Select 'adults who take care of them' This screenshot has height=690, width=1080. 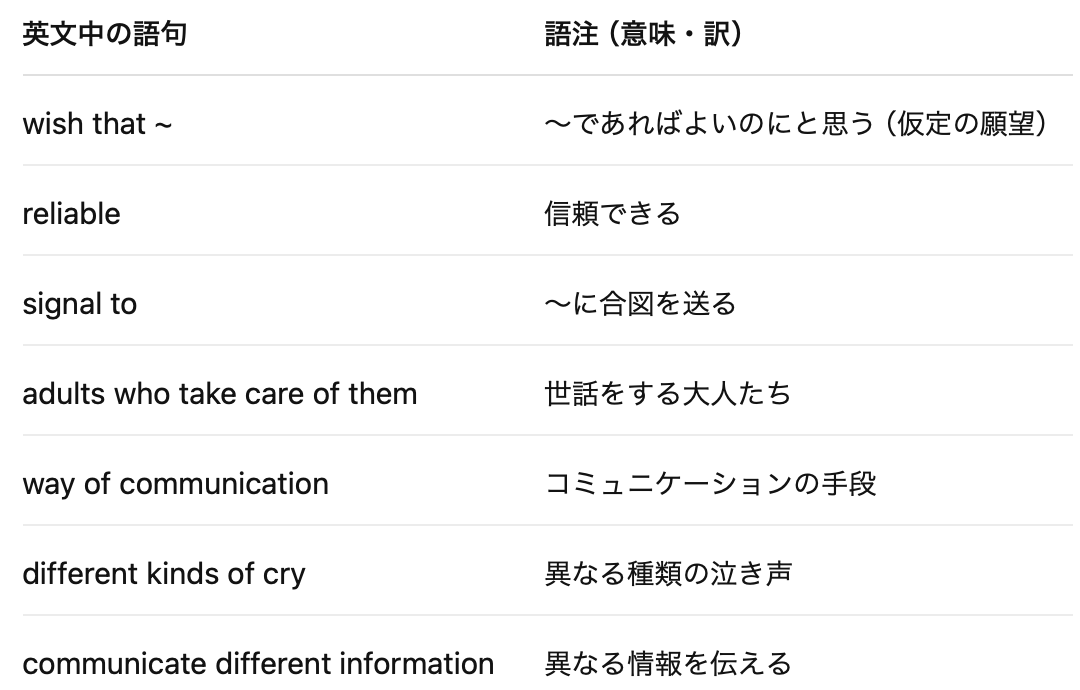(x=220, y=395)
